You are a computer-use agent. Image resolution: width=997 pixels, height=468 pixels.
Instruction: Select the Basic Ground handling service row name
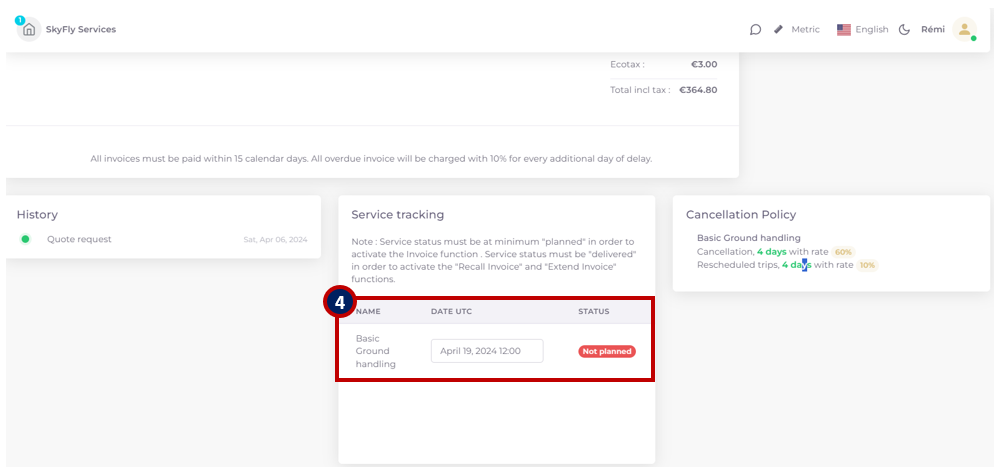click(x=376, y=351)
